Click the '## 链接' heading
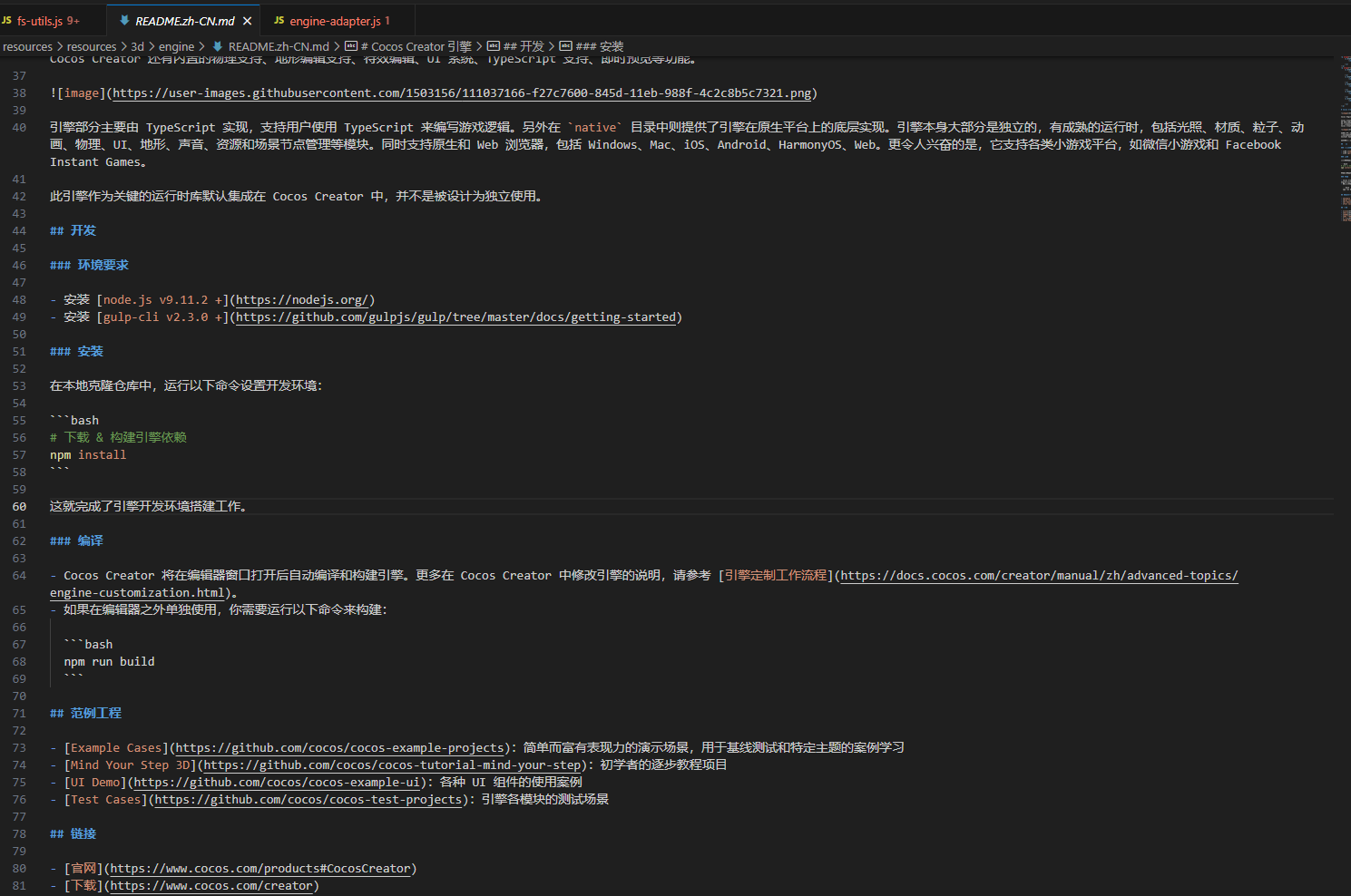The image size is (1351, 896). click(73, 834)
